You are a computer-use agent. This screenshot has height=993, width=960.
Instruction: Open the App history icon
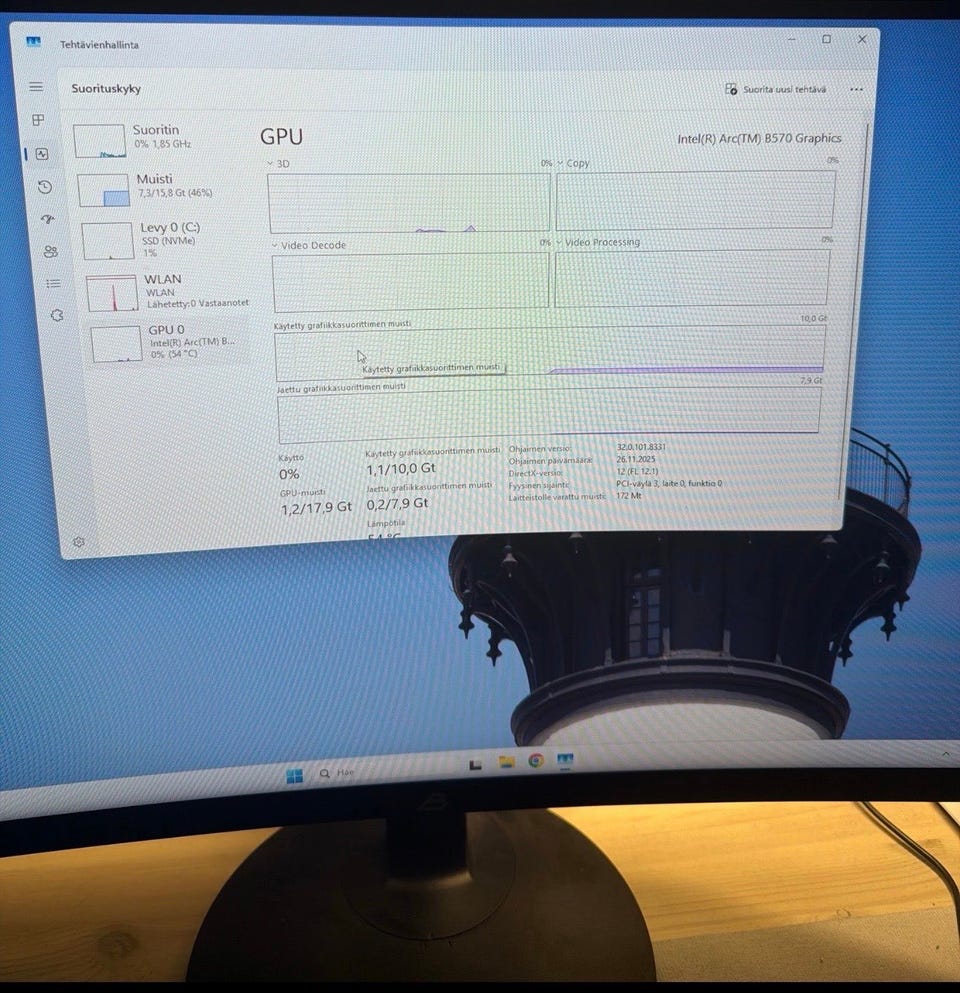[44, 187]
